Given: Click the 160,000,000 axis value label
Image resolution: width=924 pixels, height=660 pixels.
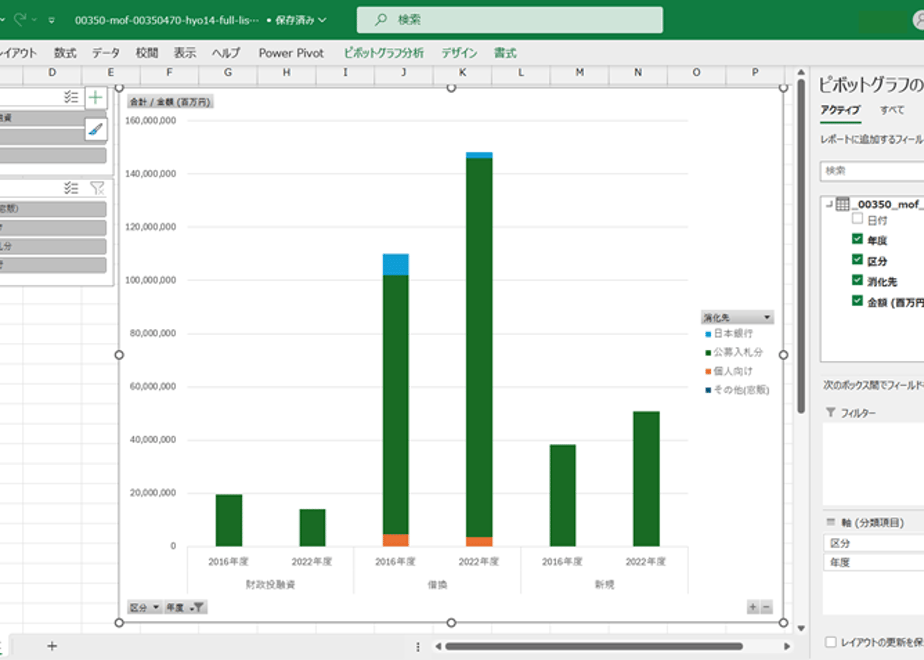Looking at the screenshot, I should (151, 121).
